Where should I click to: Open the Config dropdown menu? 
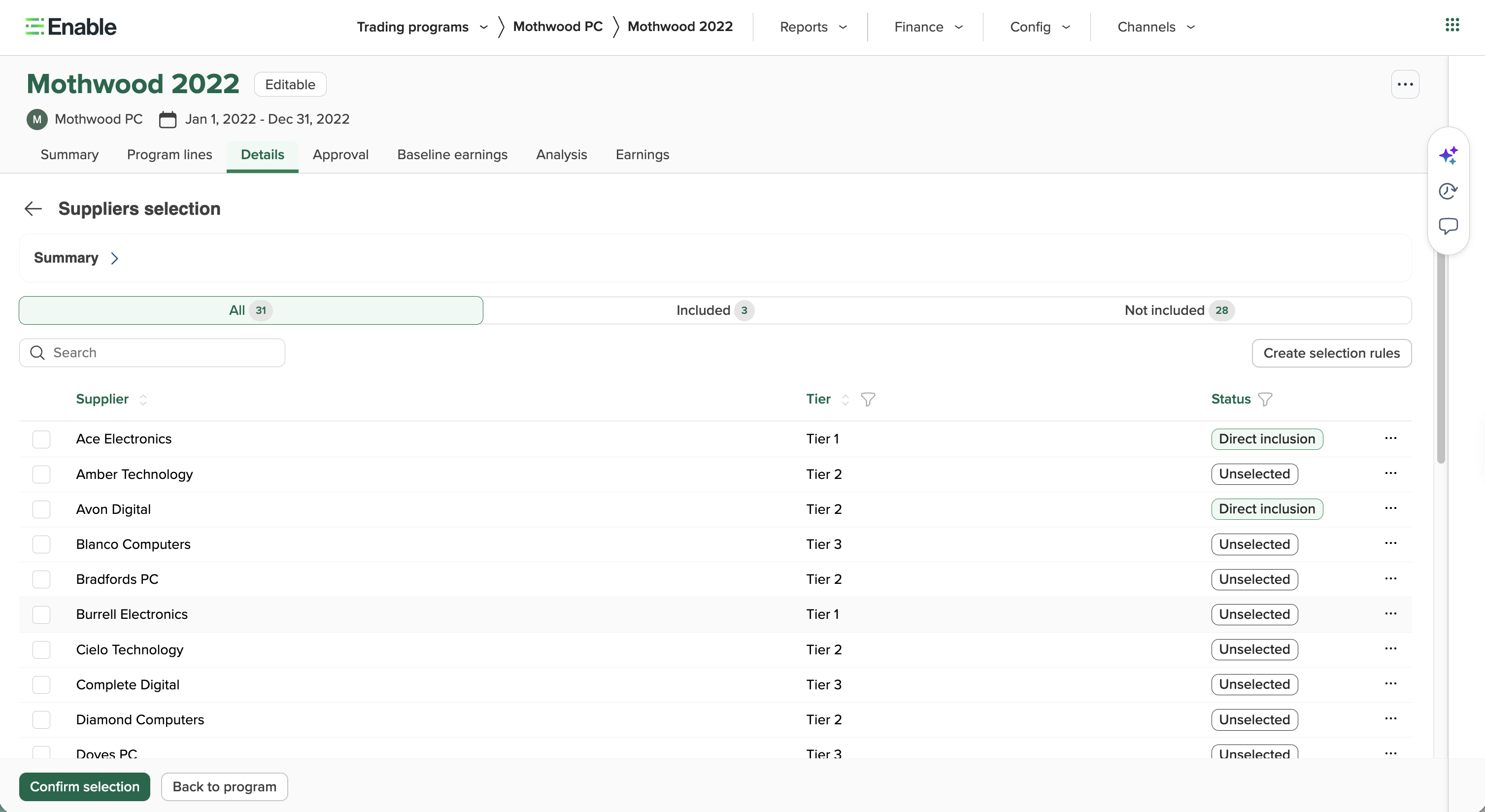1040,27
